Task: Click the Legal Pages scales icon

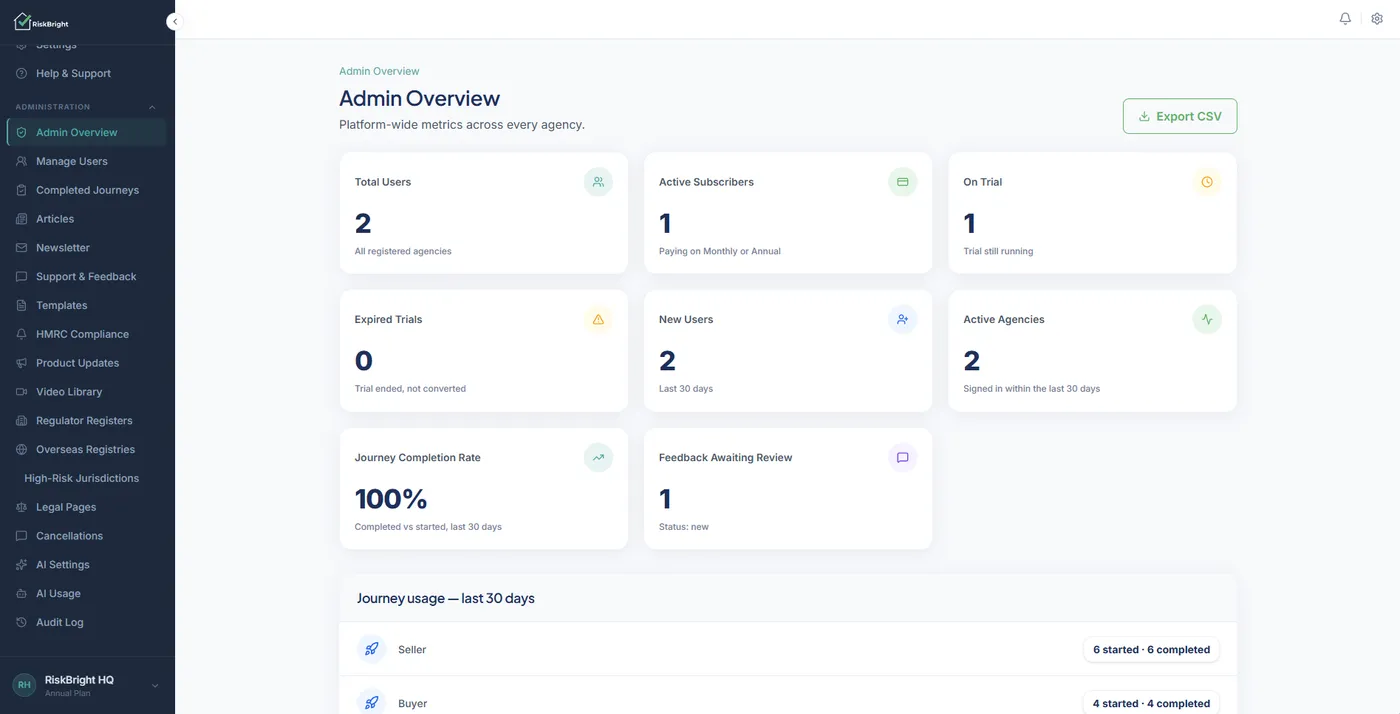Action: 22,507
